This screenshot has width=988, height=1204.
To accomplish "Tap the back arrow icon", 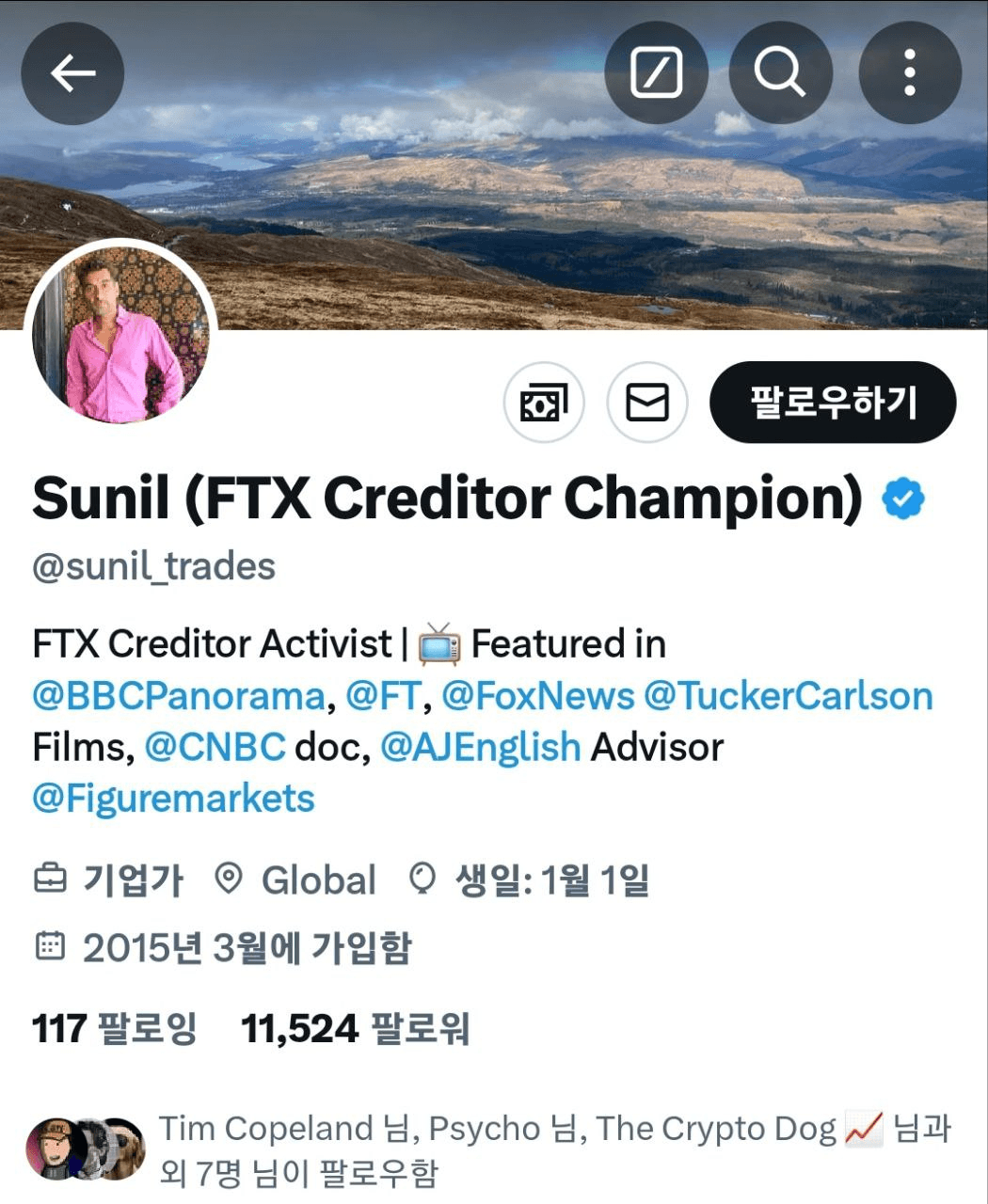I will point(72,72).
